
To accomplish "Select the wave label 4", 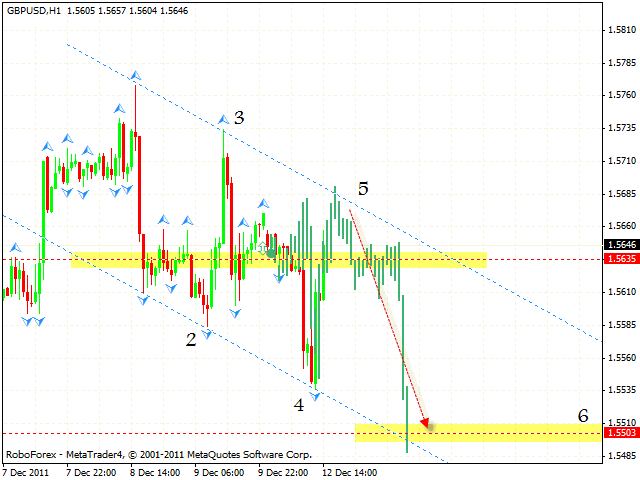I will (x=299, y=405).
